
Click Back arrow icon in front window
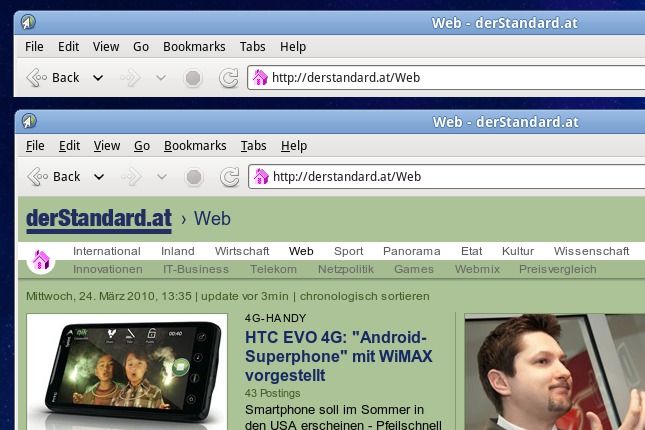[37, 177]
